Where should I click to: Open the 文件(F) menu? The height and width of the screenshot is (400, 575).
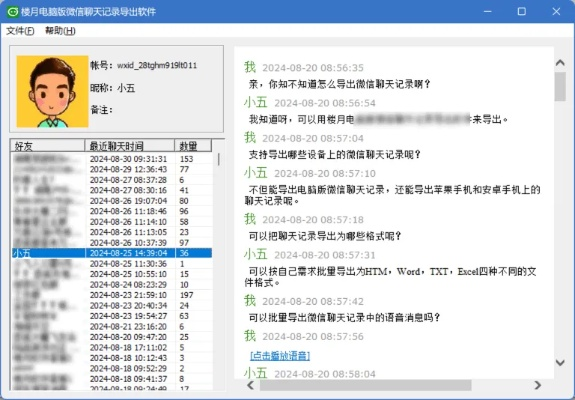(x=20, y=31)
